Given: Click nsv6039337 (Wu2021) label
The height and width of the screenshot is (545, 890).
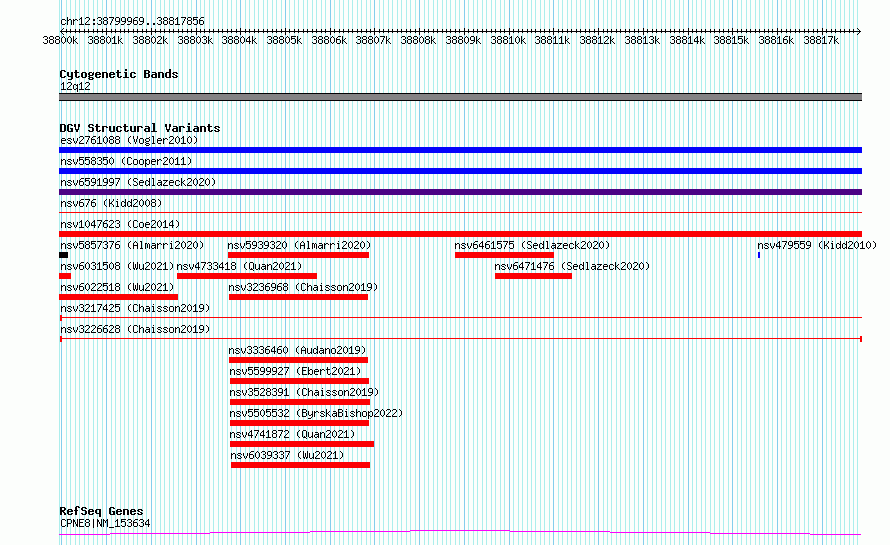Looking at the screenshot, I should tap(287, 455).
